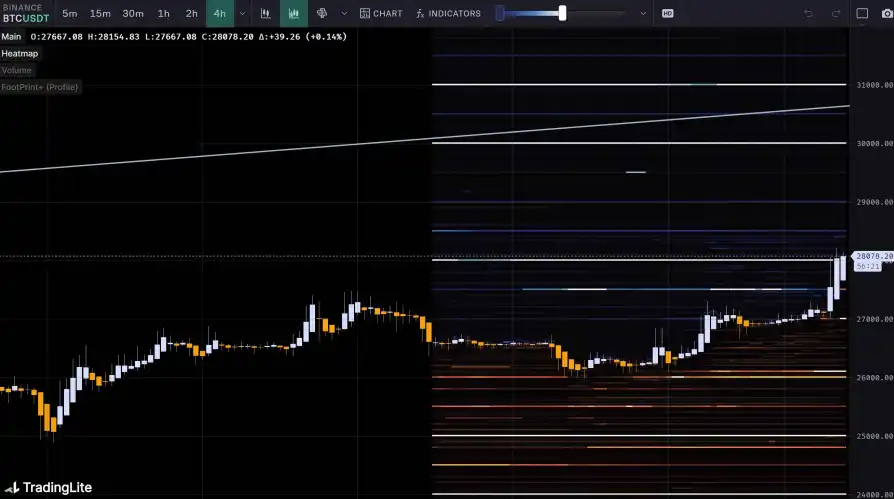This screenshot has height=499, width=894.
Task: Select the candlestick chart type icon
Action: click(265, 13)
